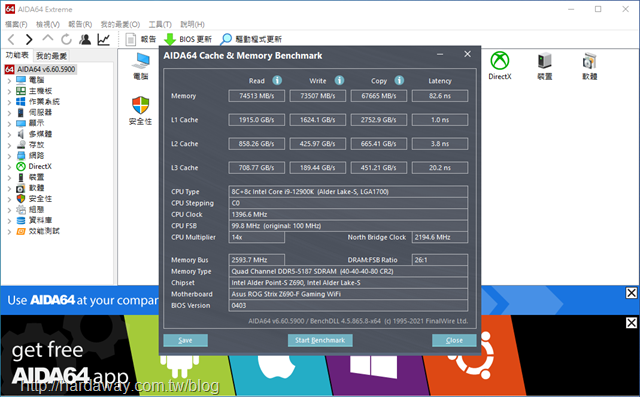Open the 我的最愛(O) menu
Image resolution: width=640 pixels, height=397 pixels.
(x=120, y=24)
